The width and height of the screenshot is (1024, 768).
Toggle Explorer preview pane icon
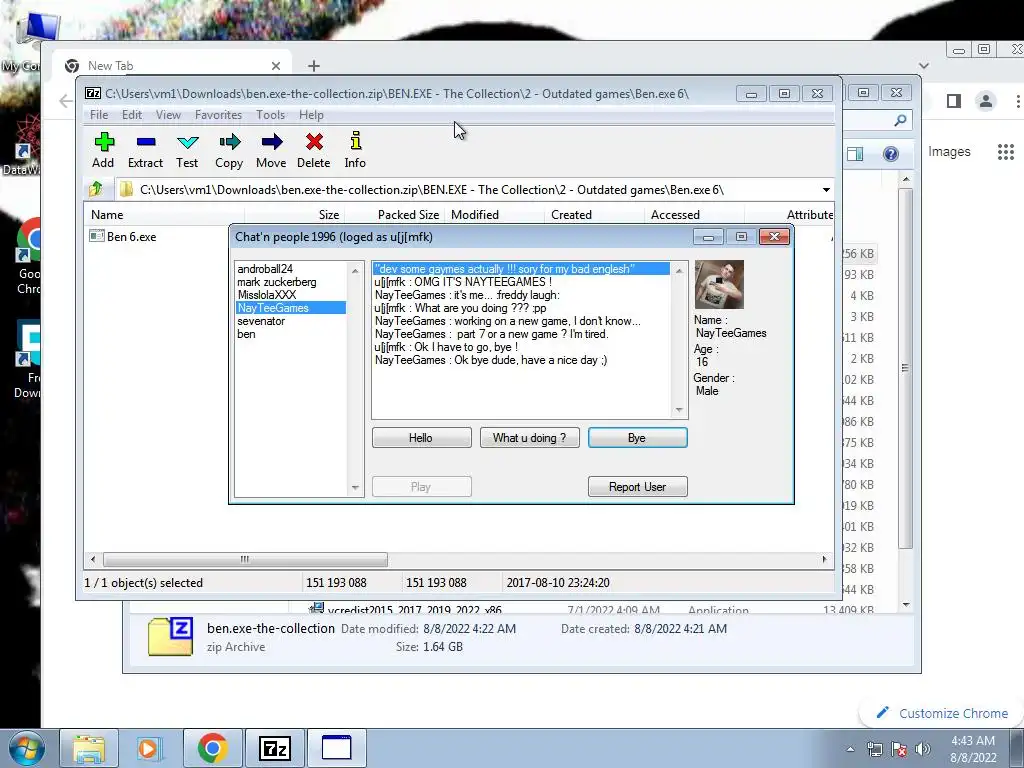[x=855, y=153]
